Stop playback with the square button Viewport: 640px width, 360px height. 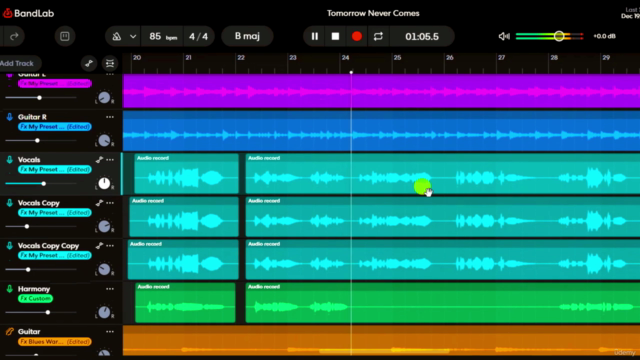(x=336, y=36)
